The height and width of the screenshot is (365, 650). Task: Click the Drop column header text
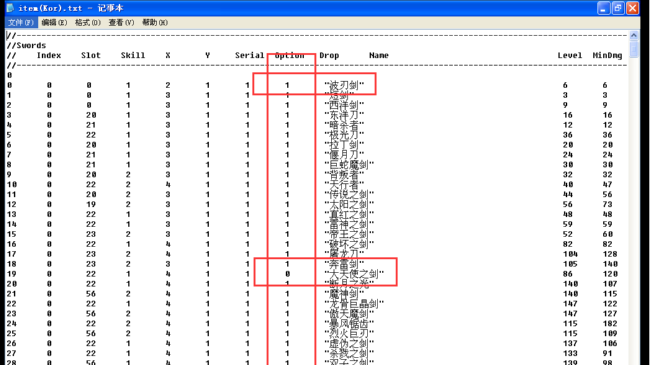[x=329, y=55]
